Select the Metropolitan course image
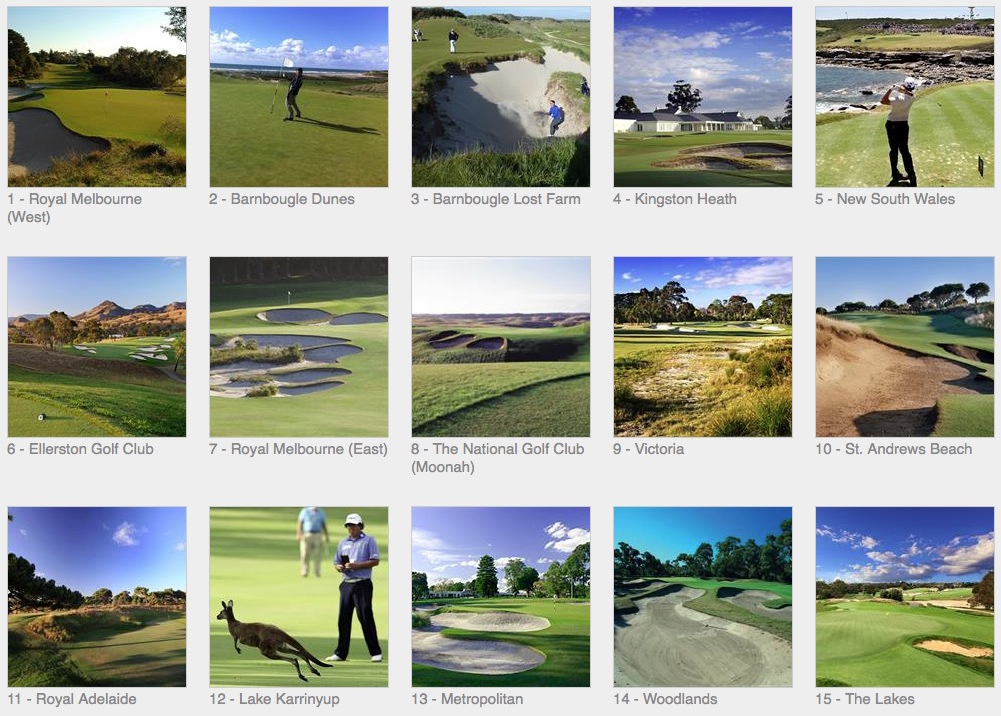1001x716 pixels. [x=501, y=597]
